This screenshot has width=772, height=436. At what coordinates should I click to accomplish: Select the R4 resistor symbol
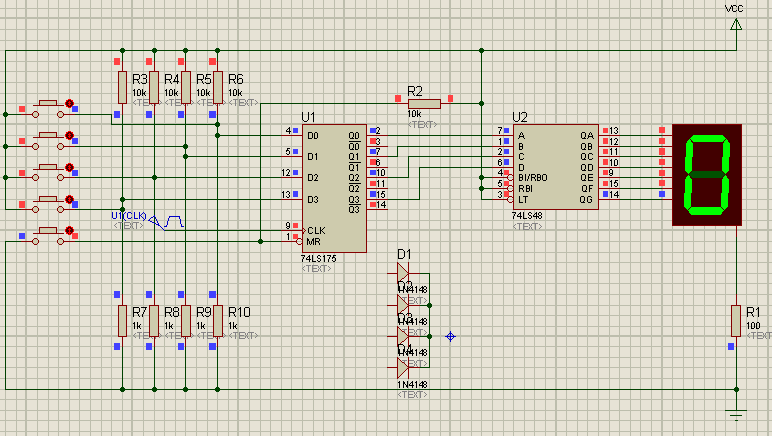pyautogui.click(x=154, y=88)
